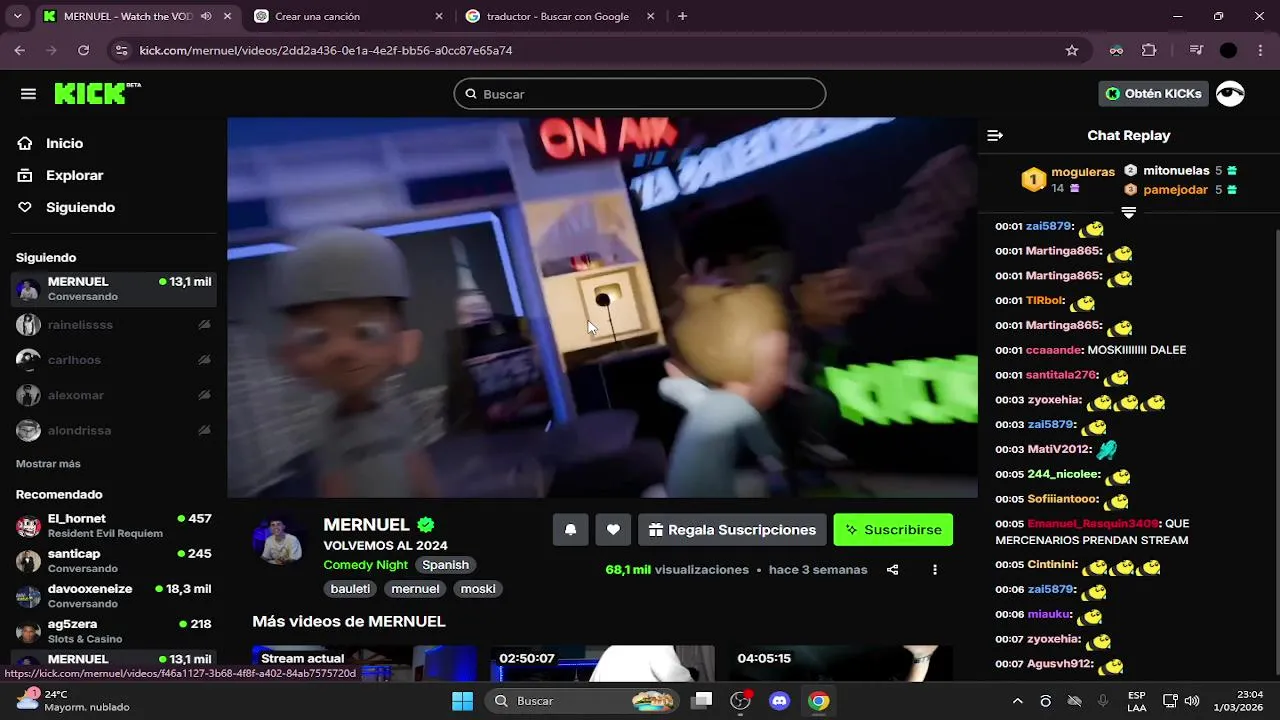Click Emanuel_Rasquin3409 username in chat
This screenshot has width=1280, height=720.
(x=1092, y=524)
